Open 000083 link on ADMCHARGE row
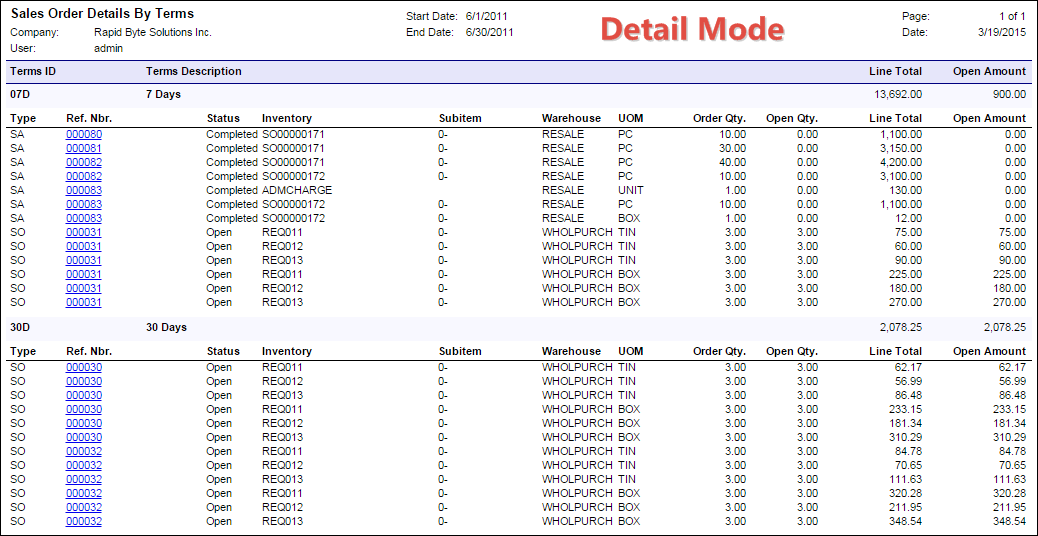This screenshot has width=1038, height=536. (84, 190)
